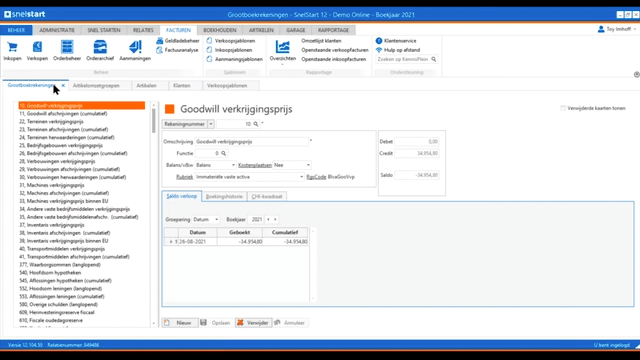640x360 pixels.
Task: Click the orange color square beside title
Action: (169, 109)
